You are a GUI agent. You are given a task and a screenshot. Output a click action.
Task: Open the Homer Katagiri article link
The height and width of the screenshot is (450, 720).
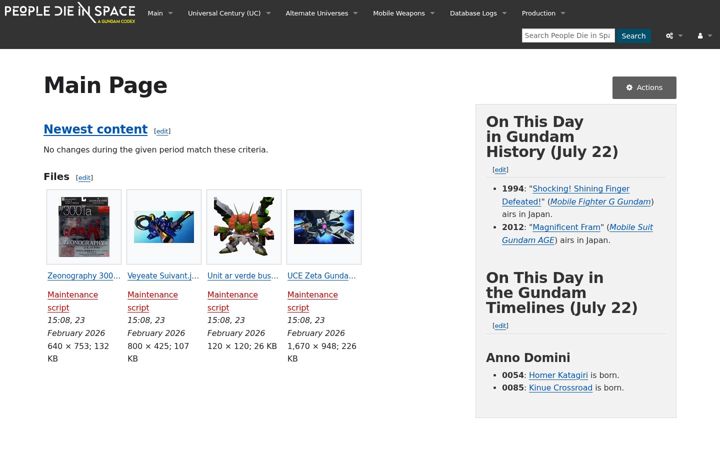click(x=558, y=375)
